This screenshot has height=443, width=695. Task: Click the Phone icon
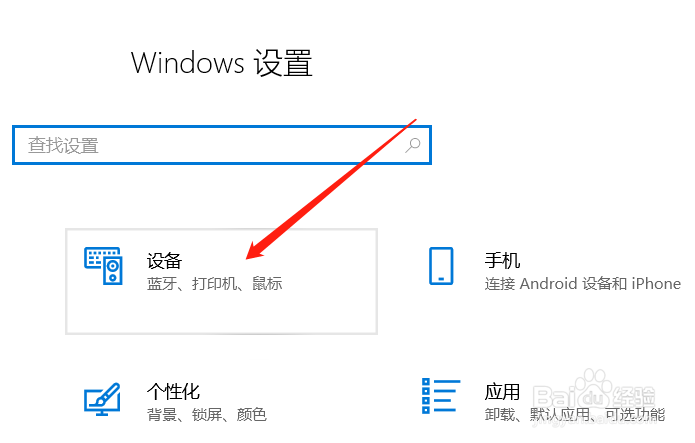441,266
